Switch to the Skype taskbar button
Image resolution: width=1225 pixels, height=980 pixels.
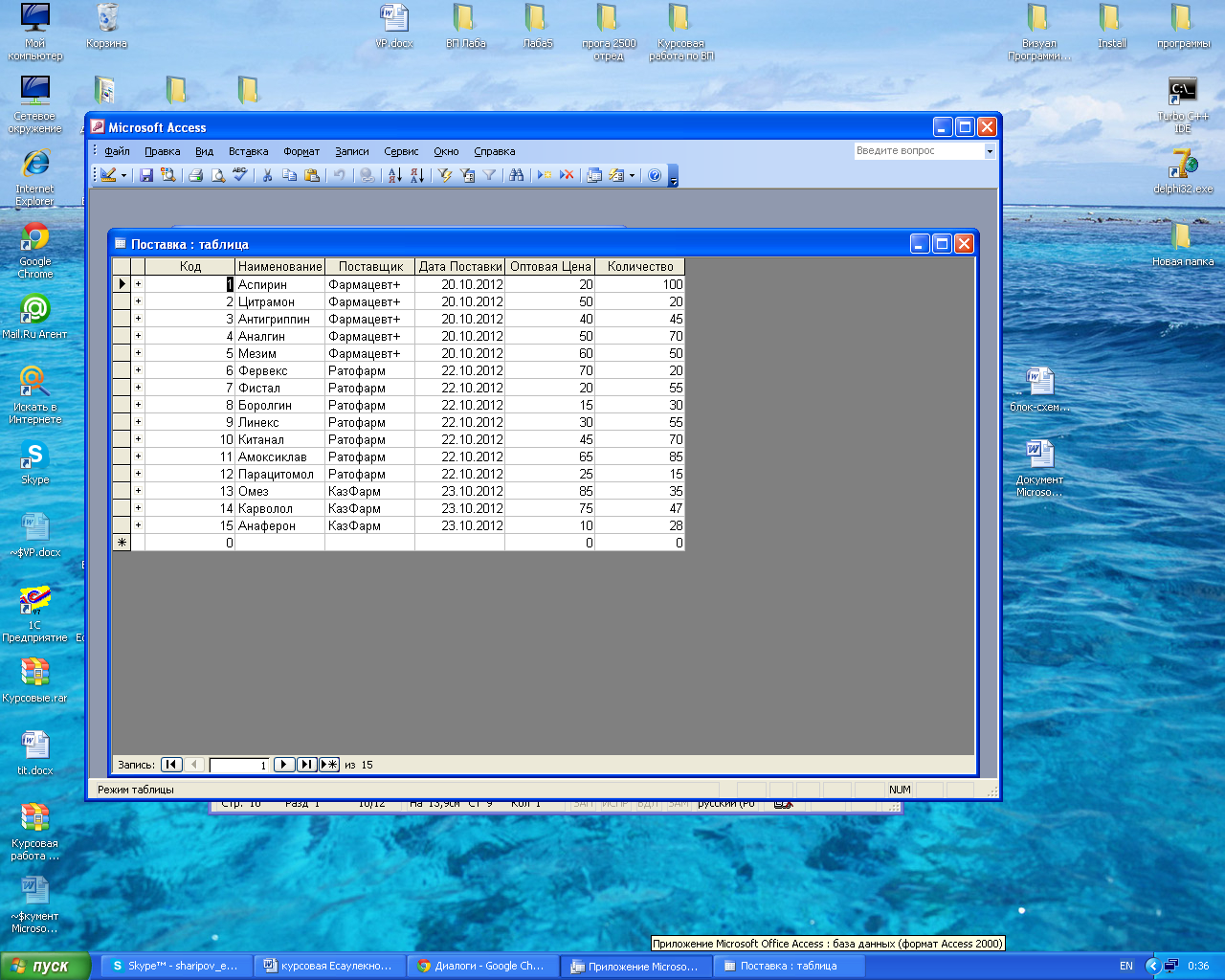[176, 966]
